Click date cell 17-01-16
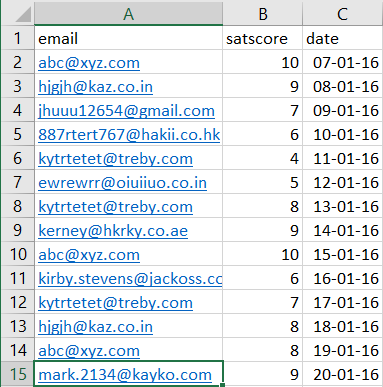 point(342,302)
